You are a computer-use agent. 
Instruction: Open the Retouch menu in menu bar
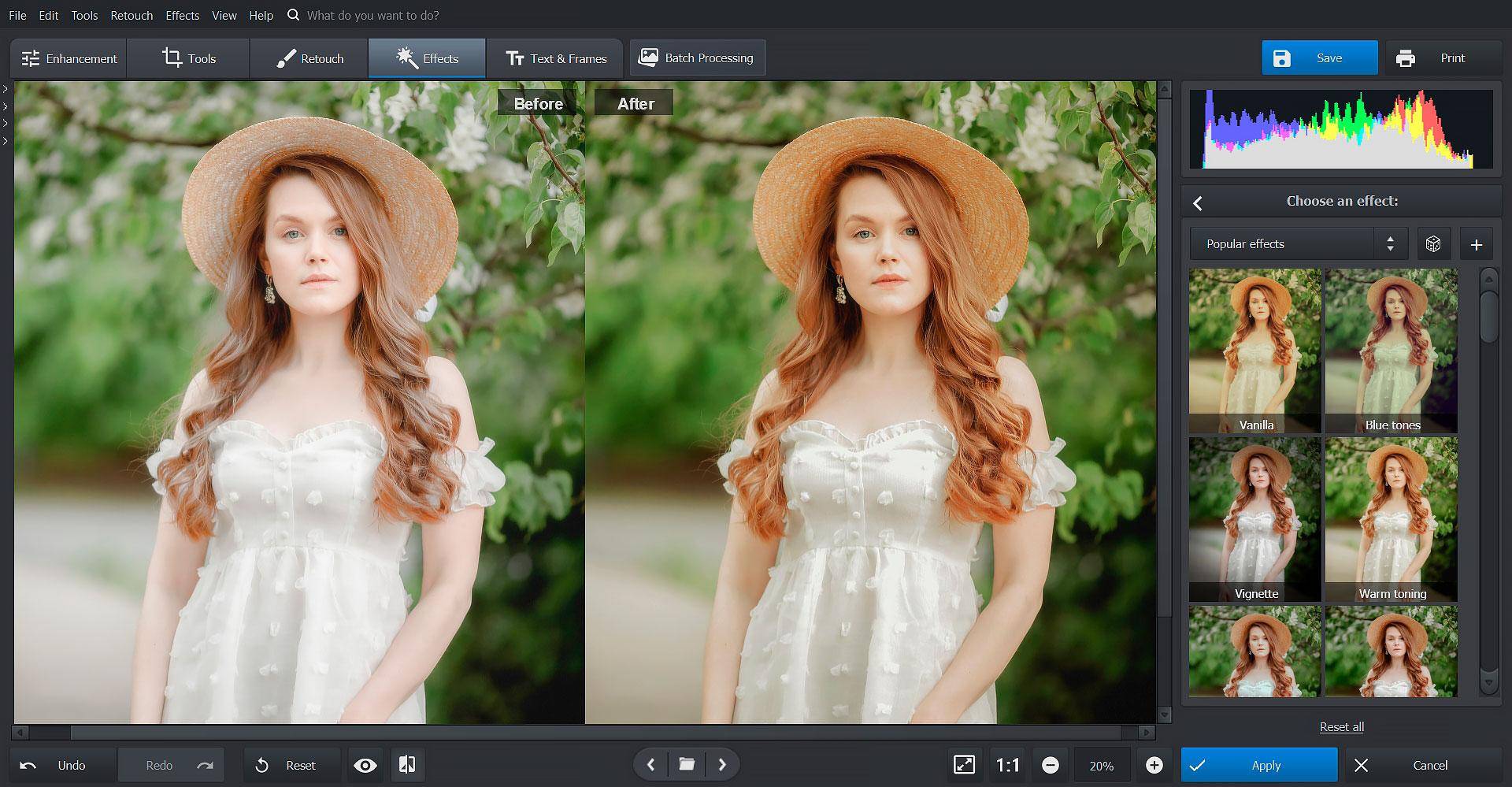pos(132,15)
